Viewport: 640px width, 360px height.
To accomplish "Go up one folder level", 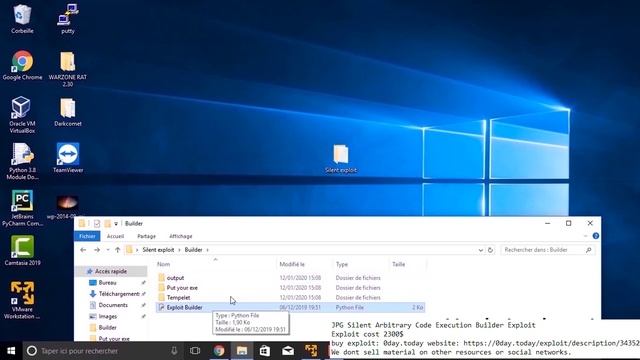I will point(118,250).
